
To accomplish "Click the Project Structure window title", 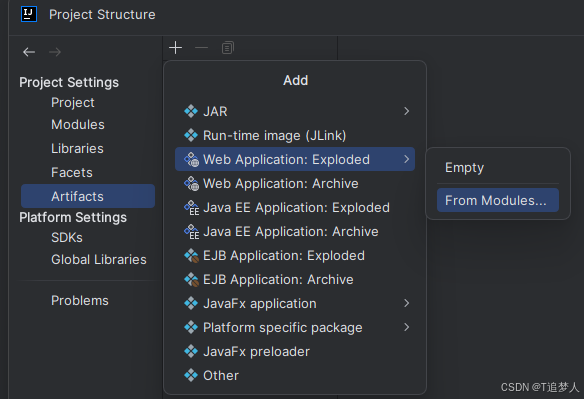I will (102, 15).
